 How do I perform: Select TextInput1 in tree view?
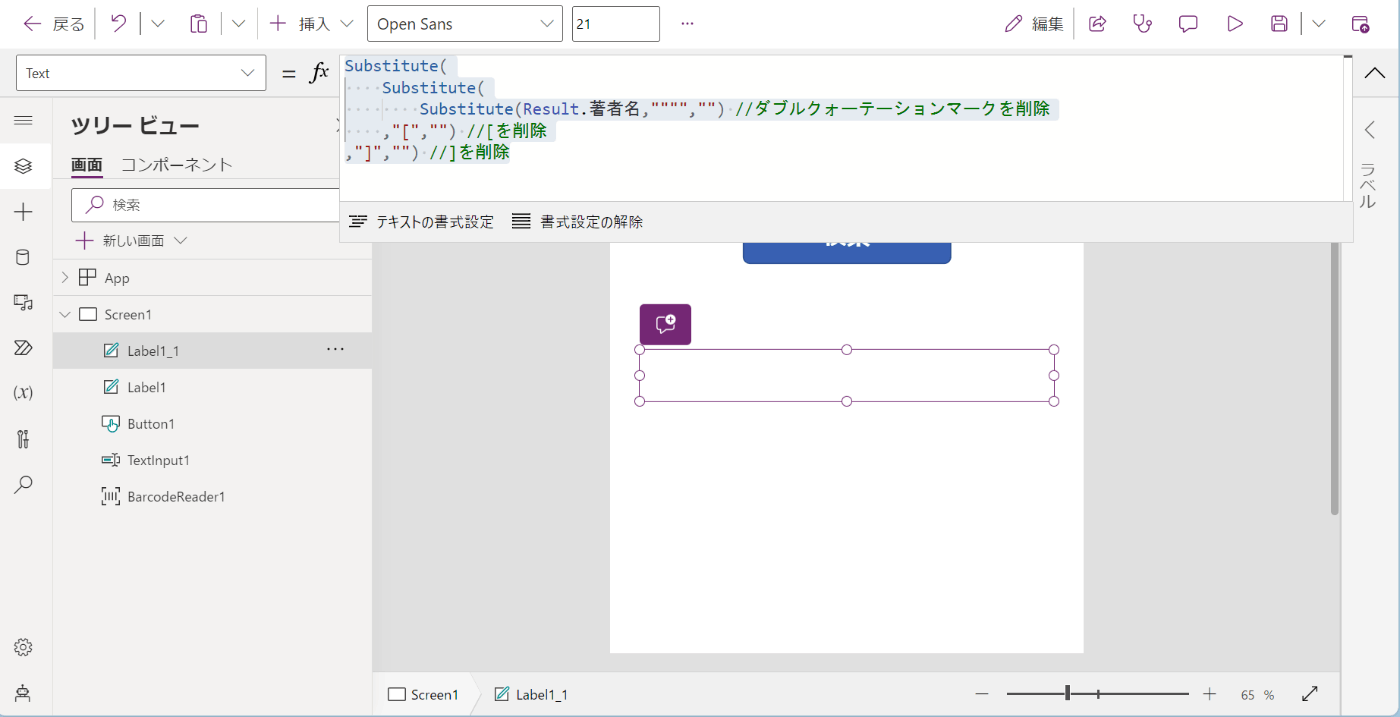tap(158, 460)
